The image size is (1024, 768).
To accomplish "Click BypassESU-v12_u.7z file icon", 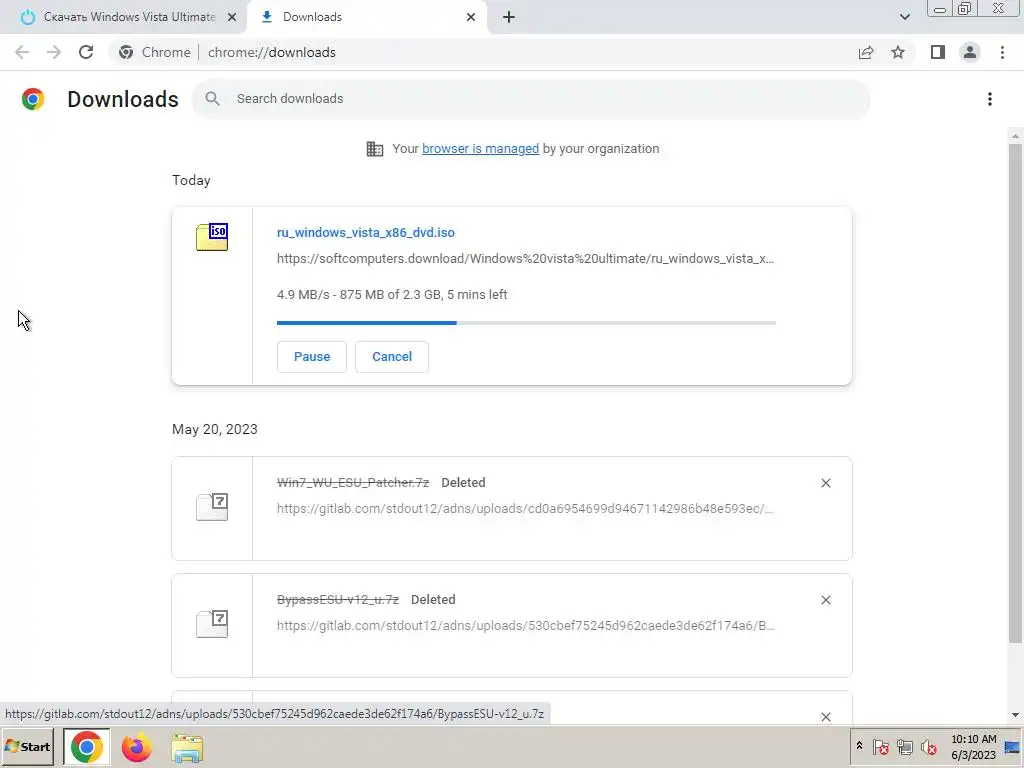I will [x=212, y=624].
